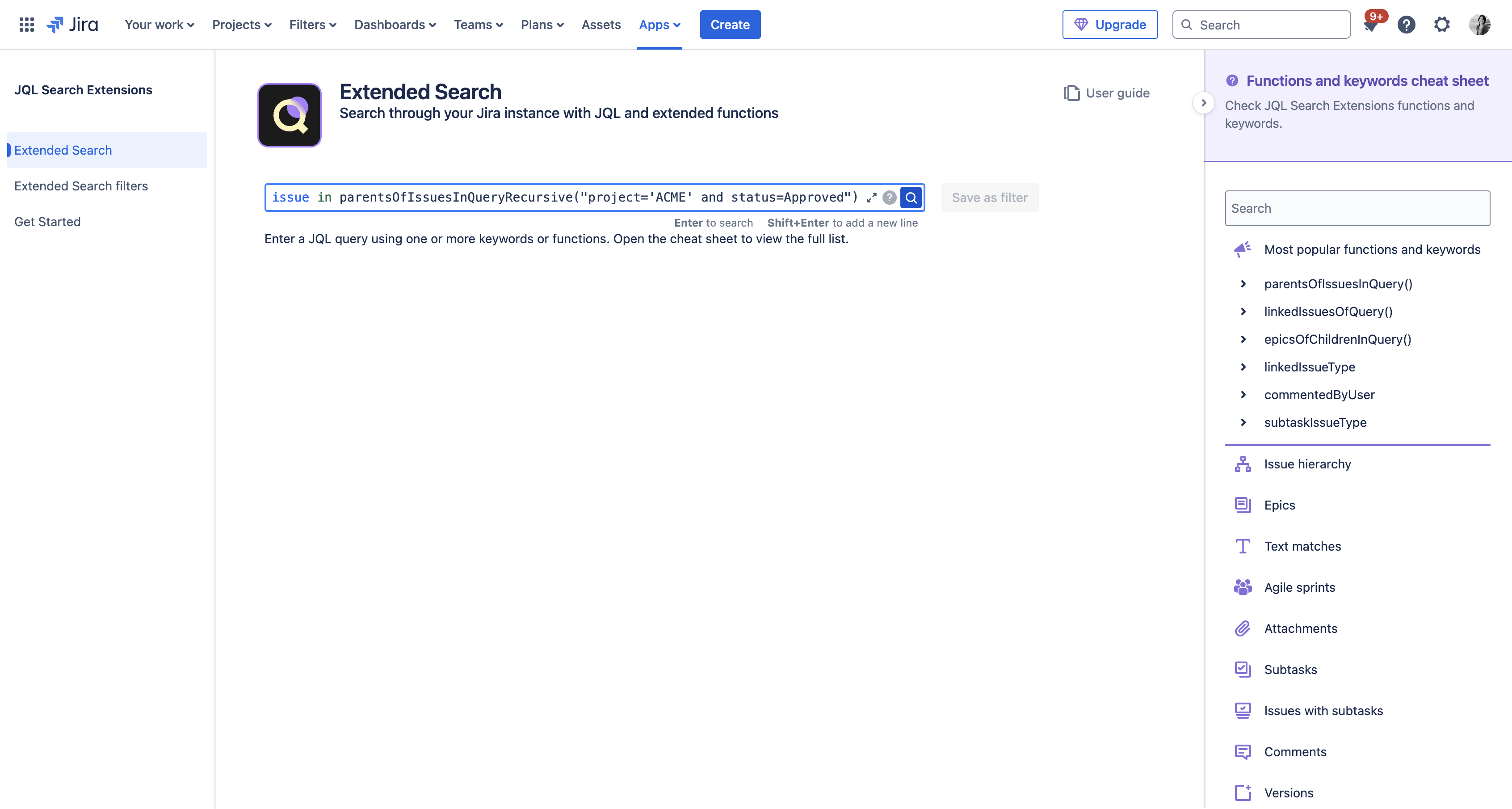
Task: Click 'Most popular functions and keywords' label
Action: [1372, 249]
